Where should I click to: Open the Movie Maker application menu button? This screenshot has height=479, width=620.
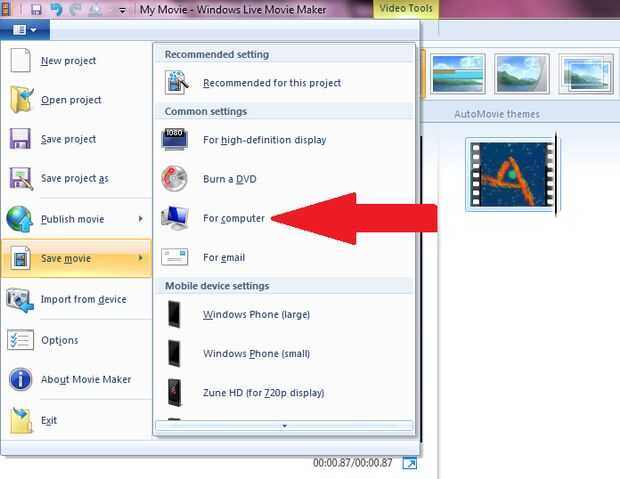pyautogui.click(x=25, y=30)
